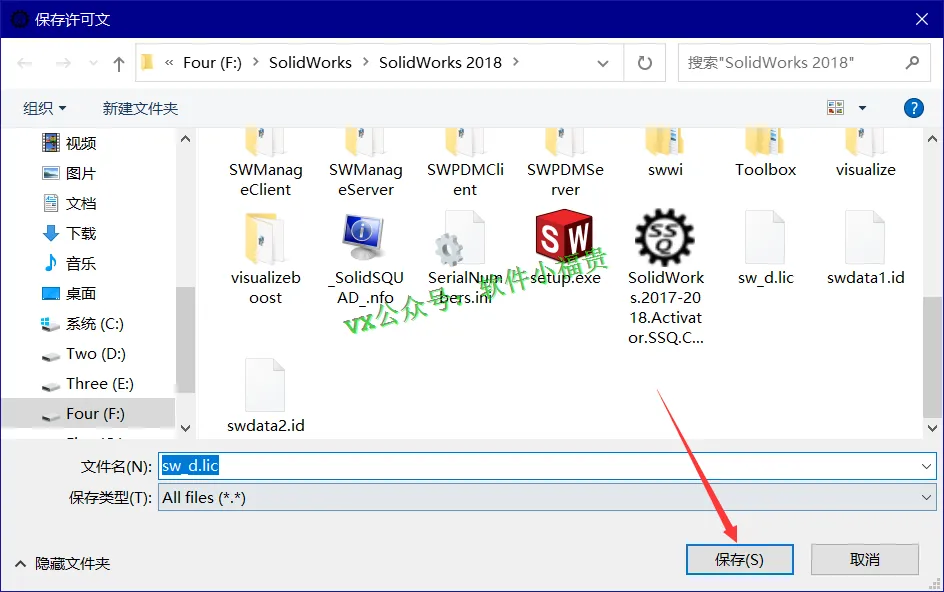Click the SolidWorks breadcrumb segment

tap(310, 63)
